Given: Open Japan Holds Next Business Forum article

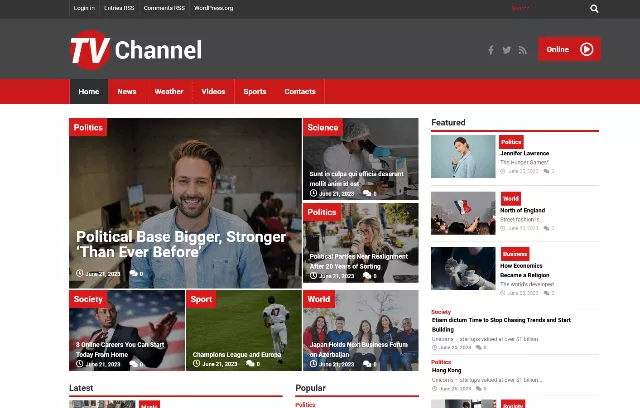Looking at the screenshot, I should 358,350.
